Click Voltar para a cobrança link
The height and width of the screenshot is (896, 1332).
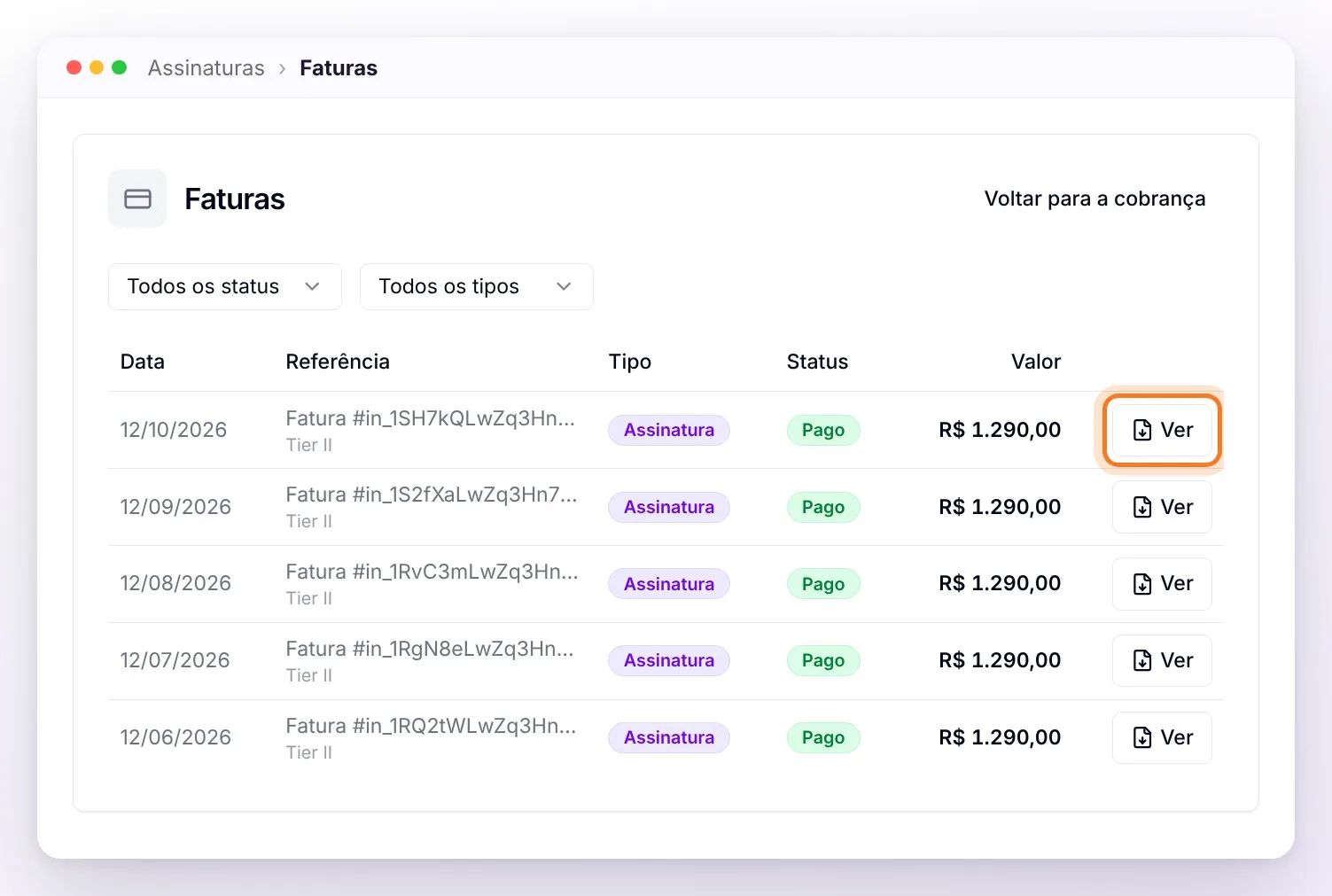coord(1094,199)
